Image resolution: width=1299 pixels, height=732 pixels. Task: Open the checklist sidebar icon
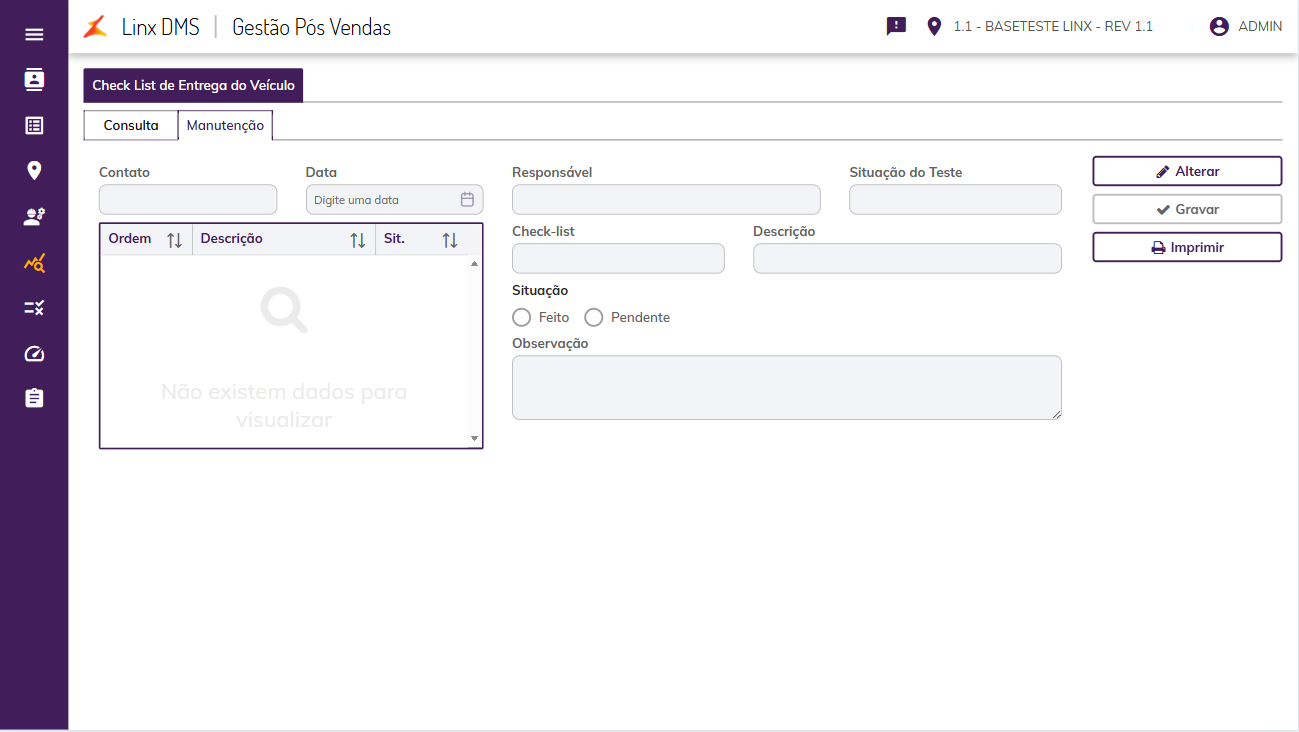coord(34,308)
